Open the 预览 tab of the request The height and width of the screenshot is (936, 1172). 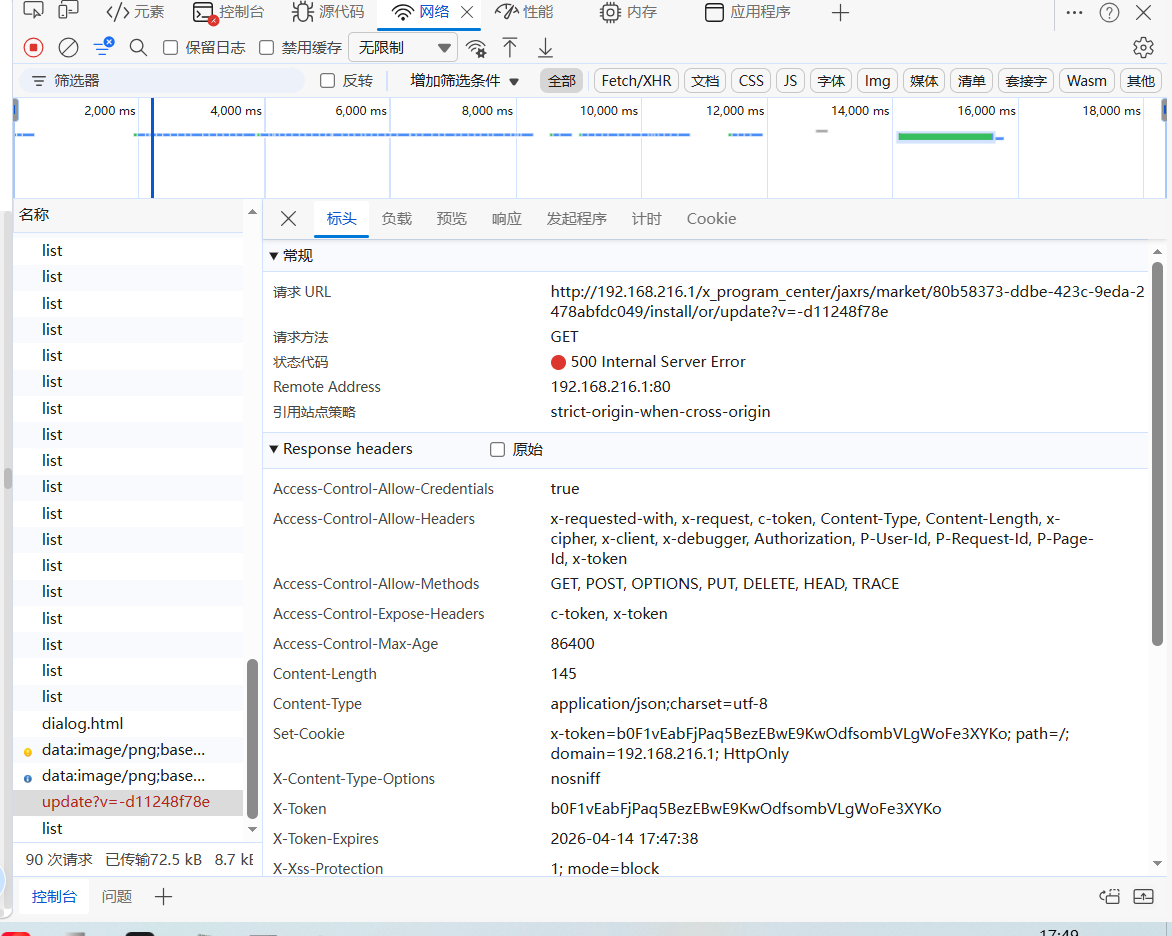[x=451, y=218]
